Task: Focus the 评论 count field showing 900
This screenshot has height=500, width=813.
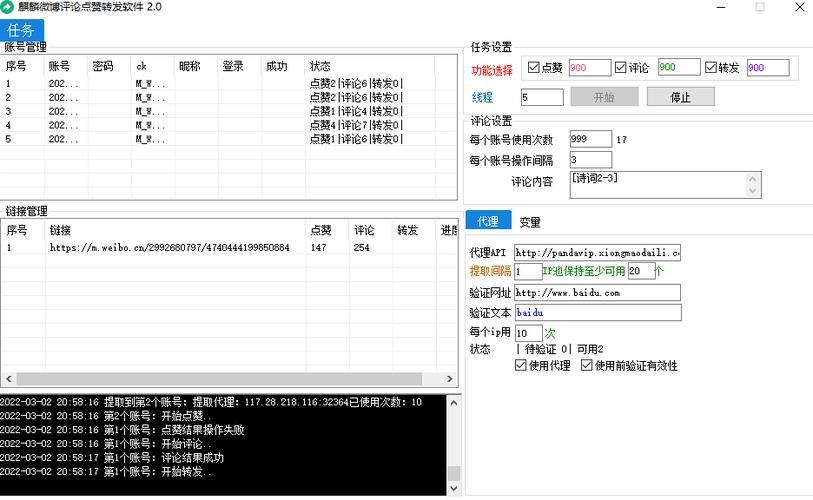Action: click(679, 67)
